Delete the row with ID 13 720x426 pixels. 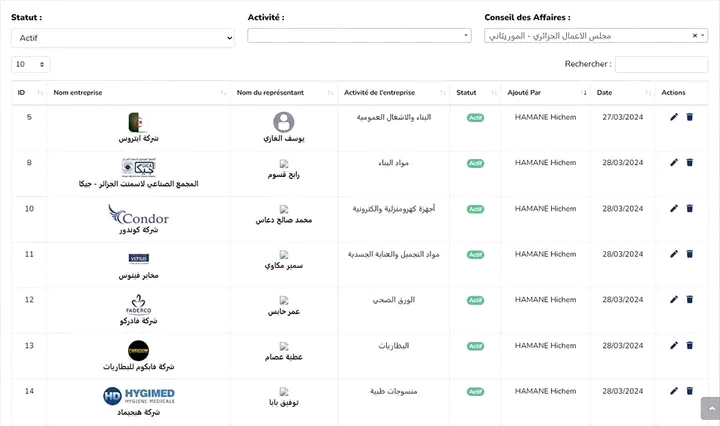point(689,345)
